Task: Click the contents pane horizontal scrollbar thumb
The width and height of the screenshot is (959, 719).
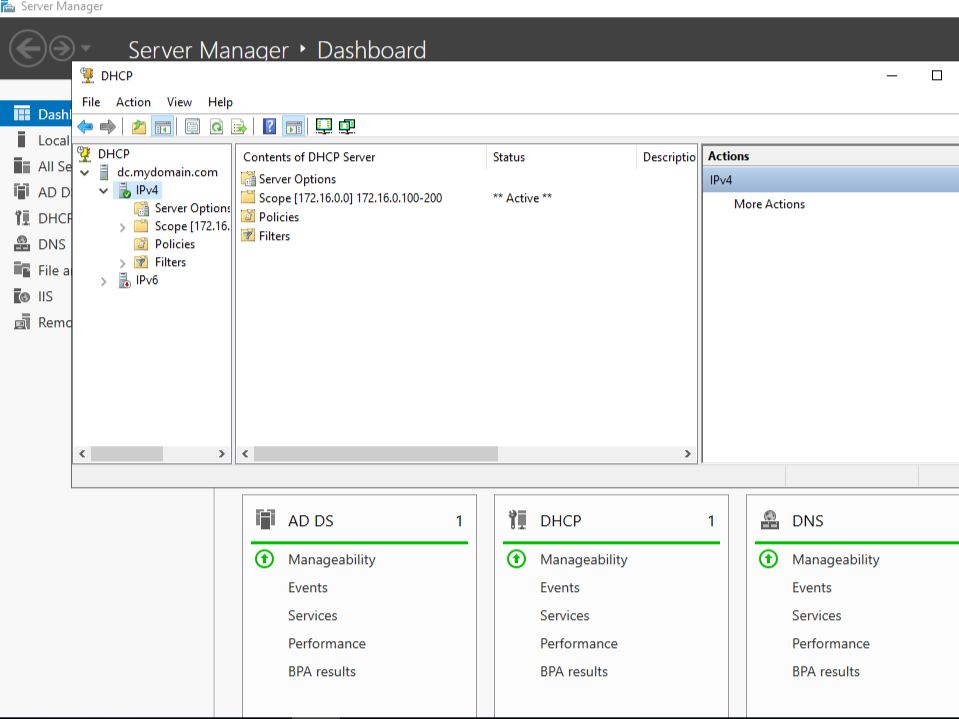Action: (376, 454)
